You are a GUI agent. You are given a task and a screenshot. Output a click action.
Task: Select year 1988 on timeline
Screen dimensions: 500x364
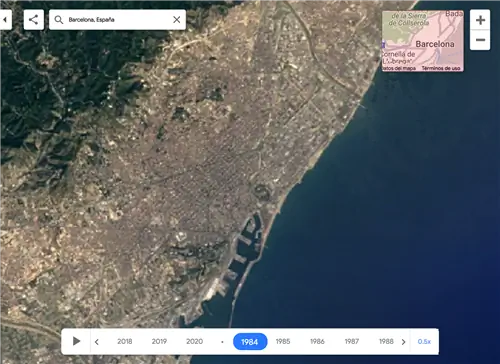386,341
